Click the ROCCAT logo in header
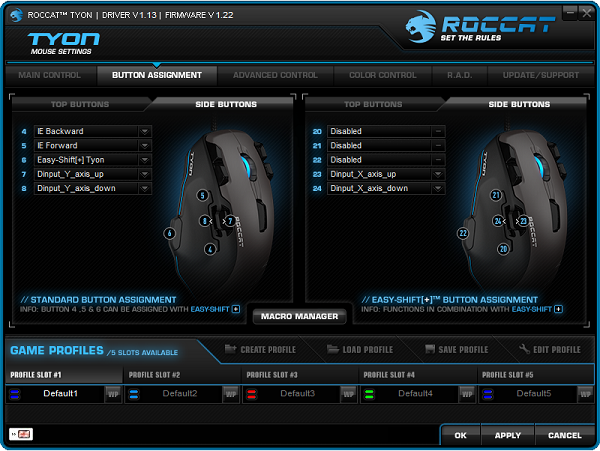Viewport: 600px width, 451px height. (480, 27)
